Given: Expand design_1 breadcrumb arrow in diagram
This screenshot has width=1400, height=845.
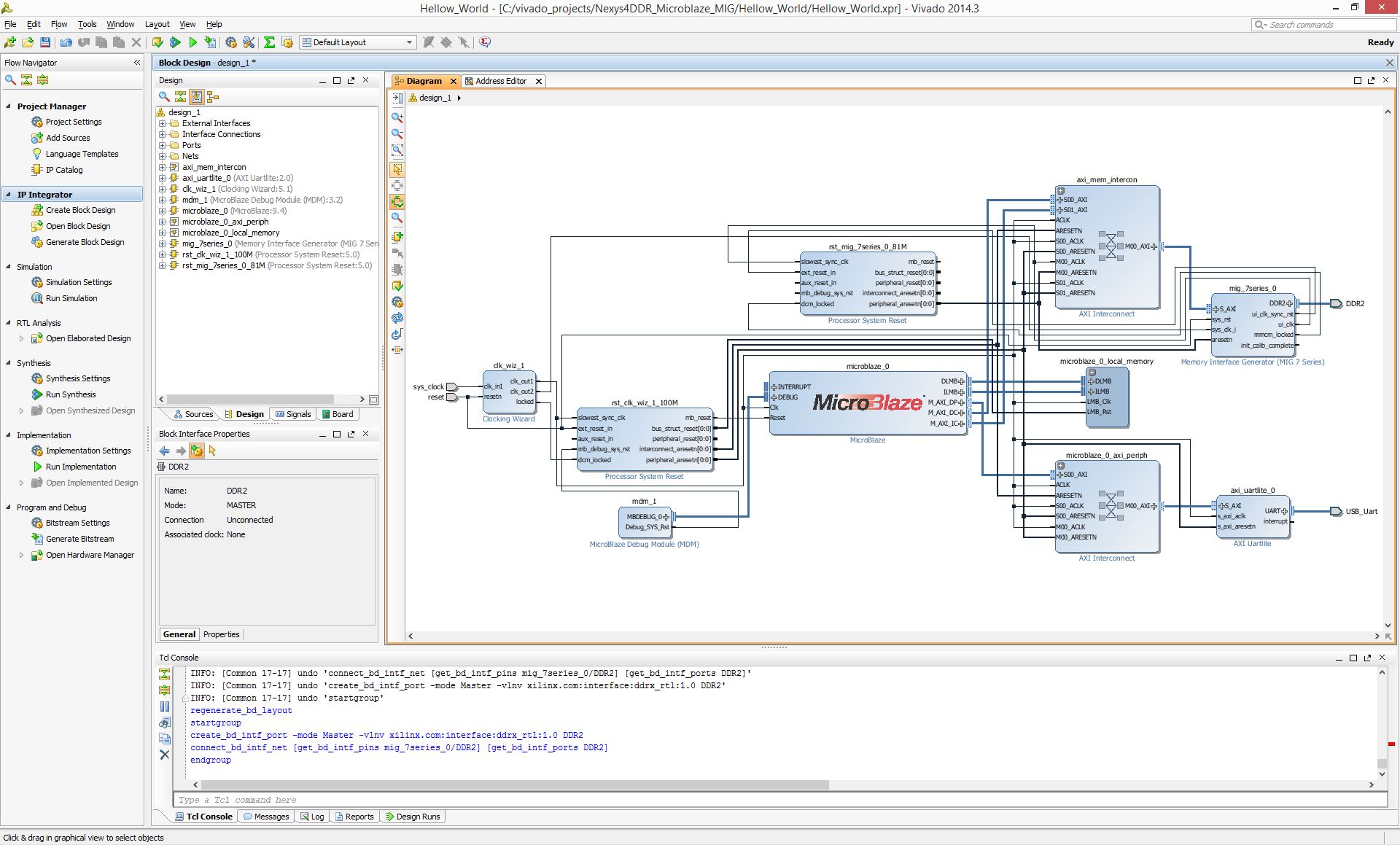Looking at the screenshot, I should (459, 98).
